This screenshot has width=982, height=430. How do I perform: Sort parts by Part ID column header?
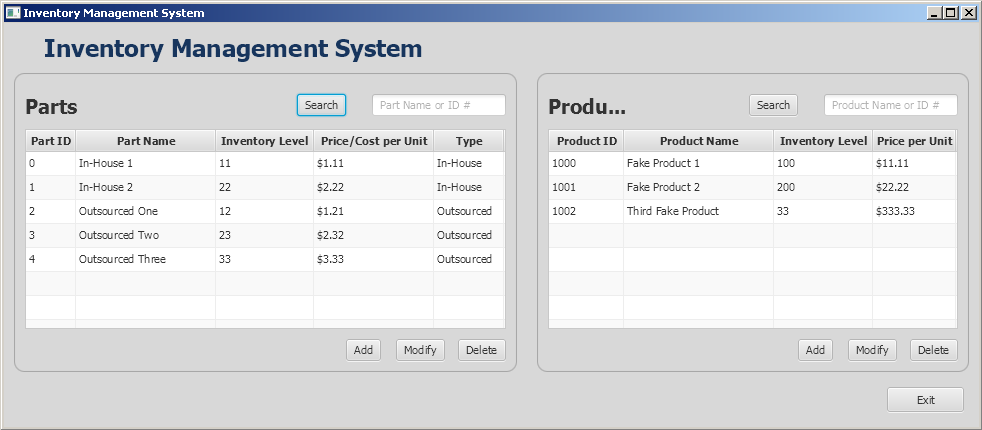[51, 141]
